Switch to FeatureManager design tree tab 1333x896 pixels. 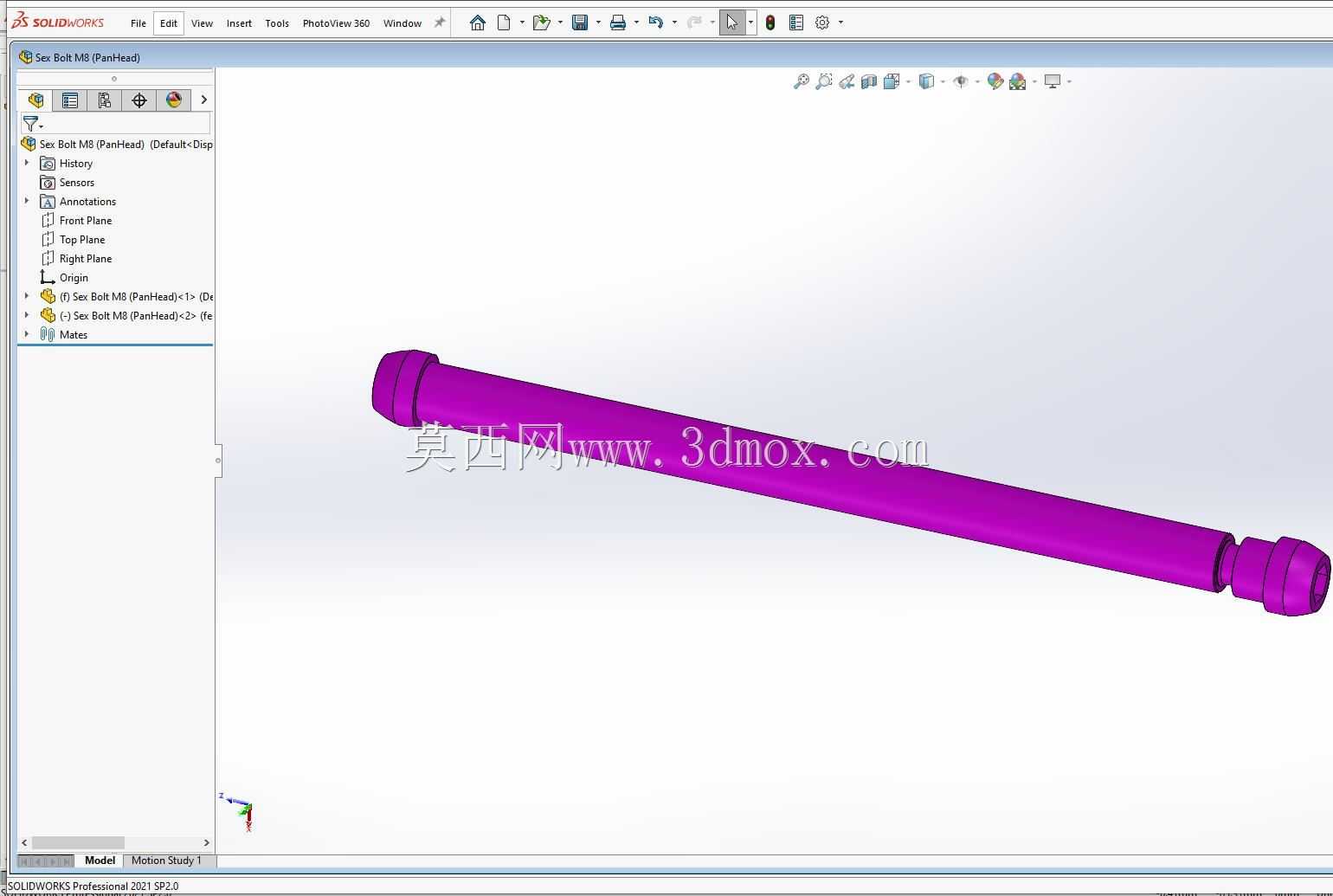pos(35,100)
